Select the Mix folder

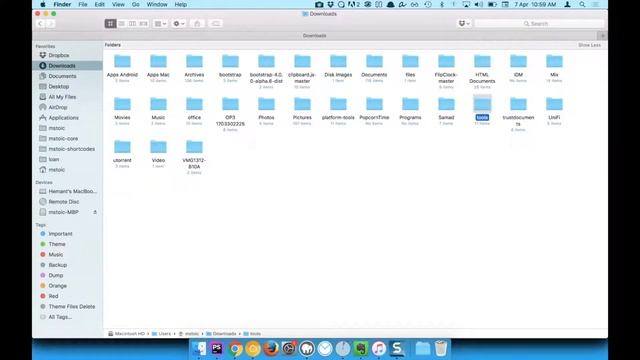coord(554,68)
